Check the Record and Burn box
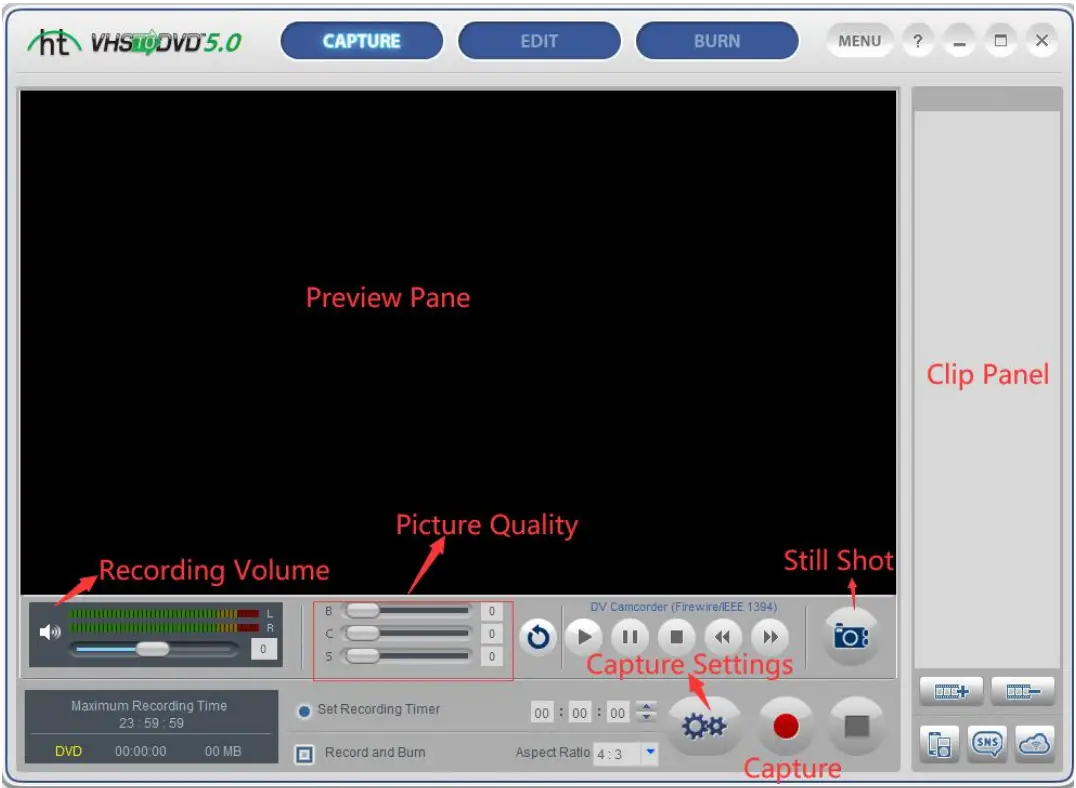The image size is (1076, 788). [304, 754]
